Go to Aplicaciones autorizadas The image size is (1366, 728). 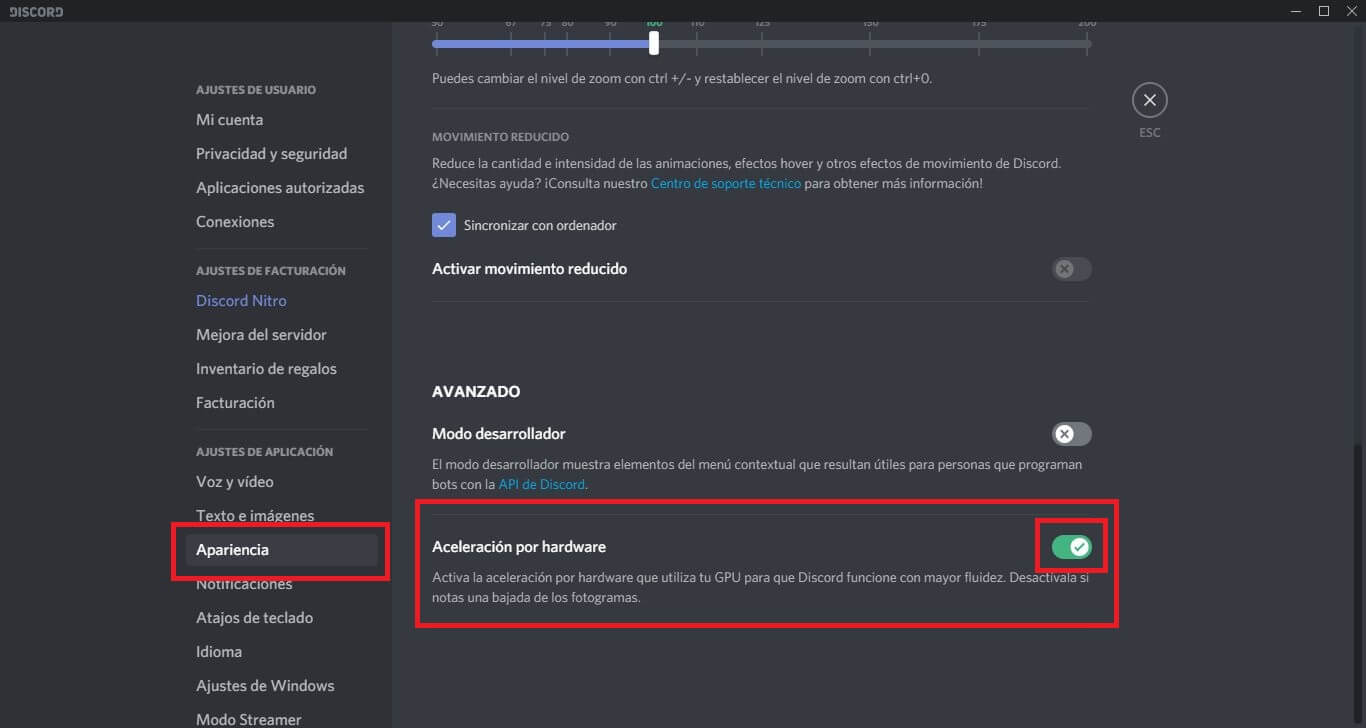[280, 188]
